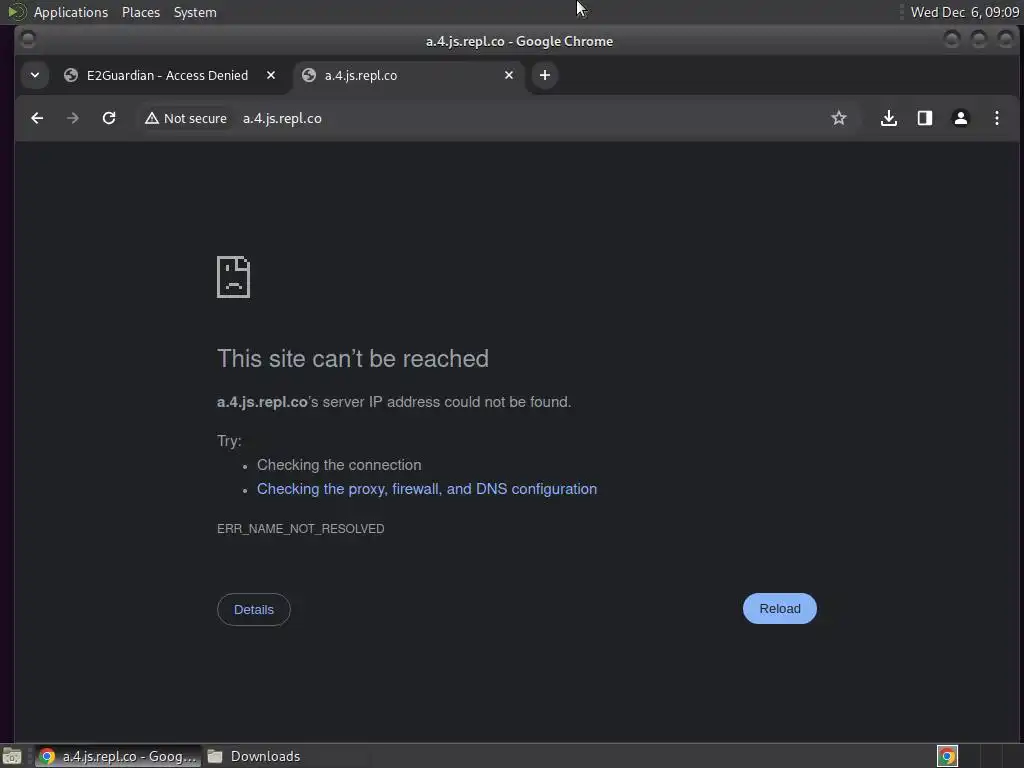Switch to the E2Guardian - Access Denied tab
Image resolution: width=1024 pixels, height=768 pixels.
pos(169,75)
